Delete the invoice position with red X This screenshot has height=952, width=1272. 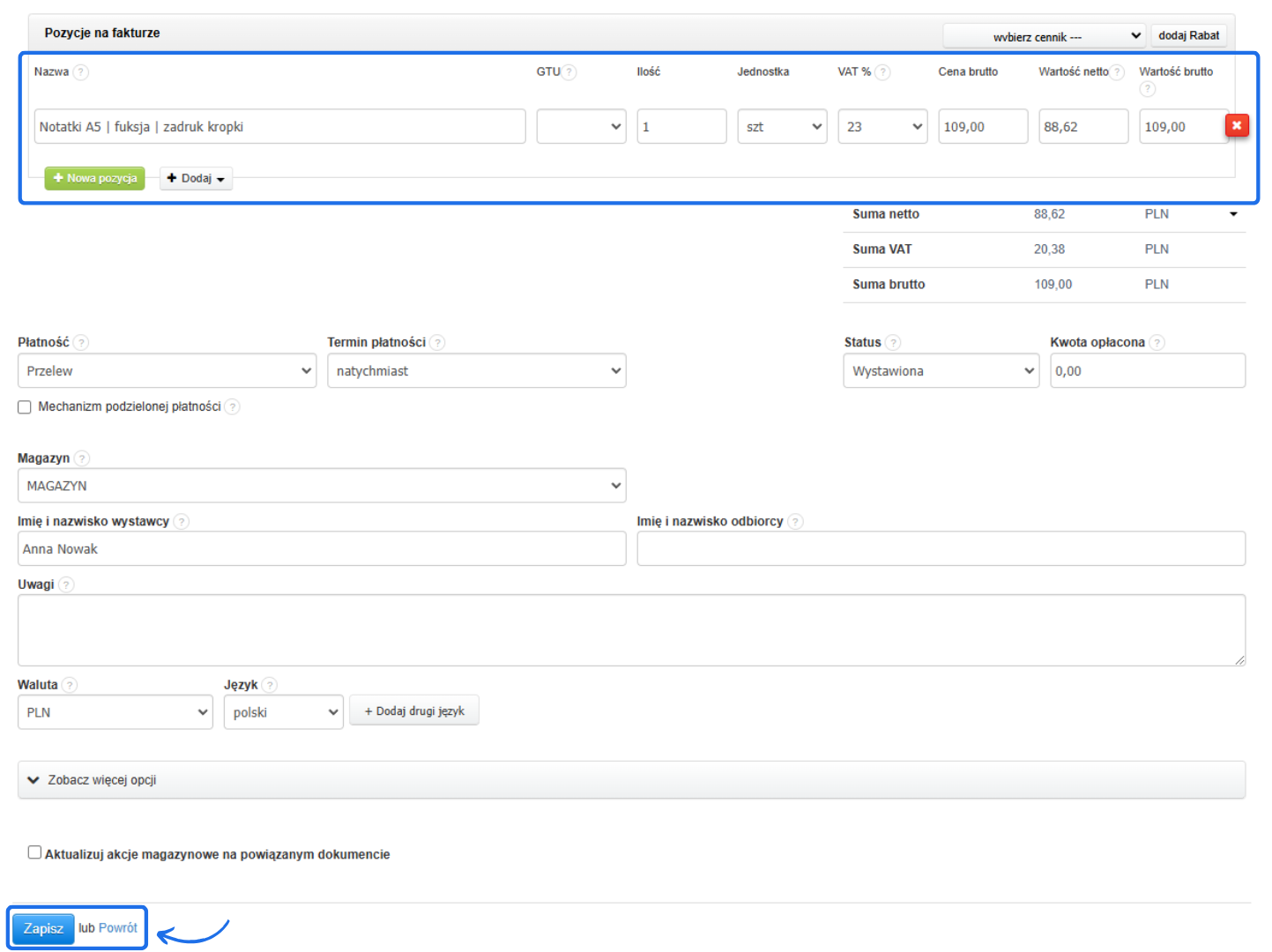coord(1236,126)
